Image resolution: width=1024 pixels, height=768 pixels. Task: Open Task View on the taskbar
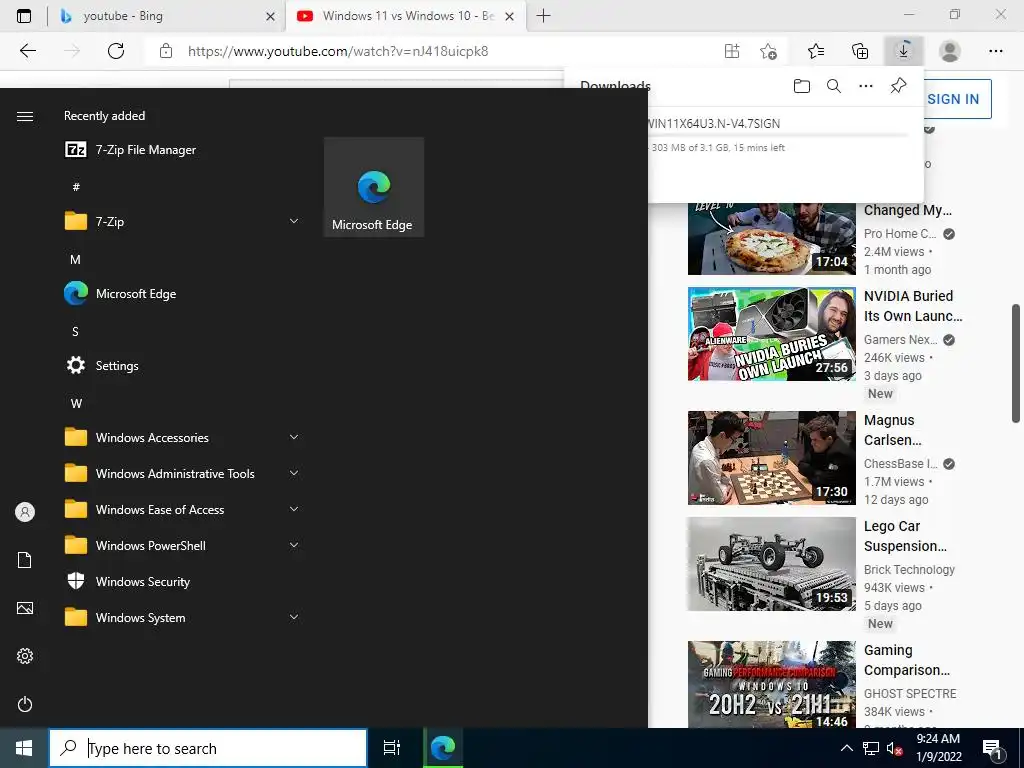click(392, 748)
